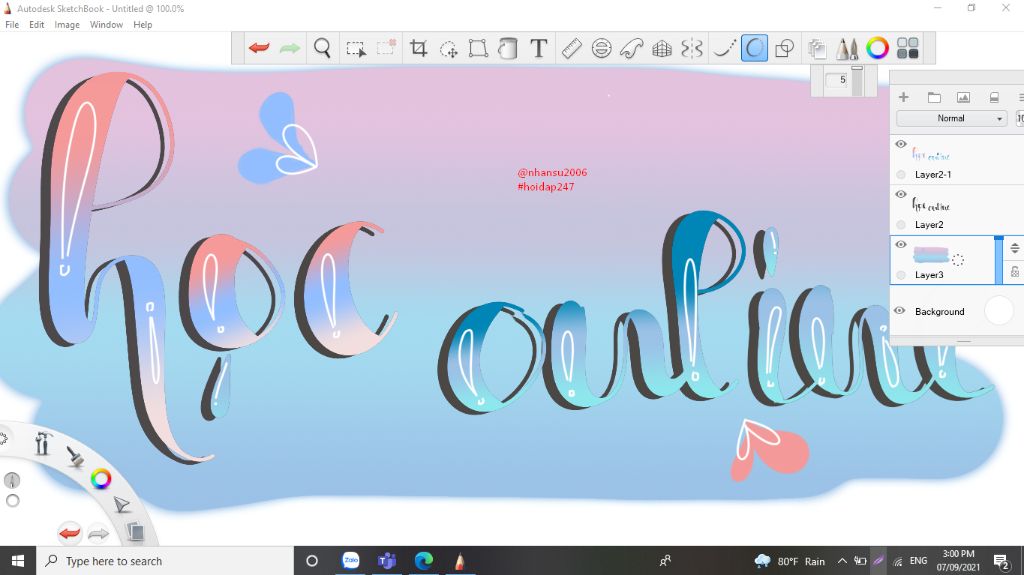
Task: Click the Windows Start button
Action: click(18, 561)
